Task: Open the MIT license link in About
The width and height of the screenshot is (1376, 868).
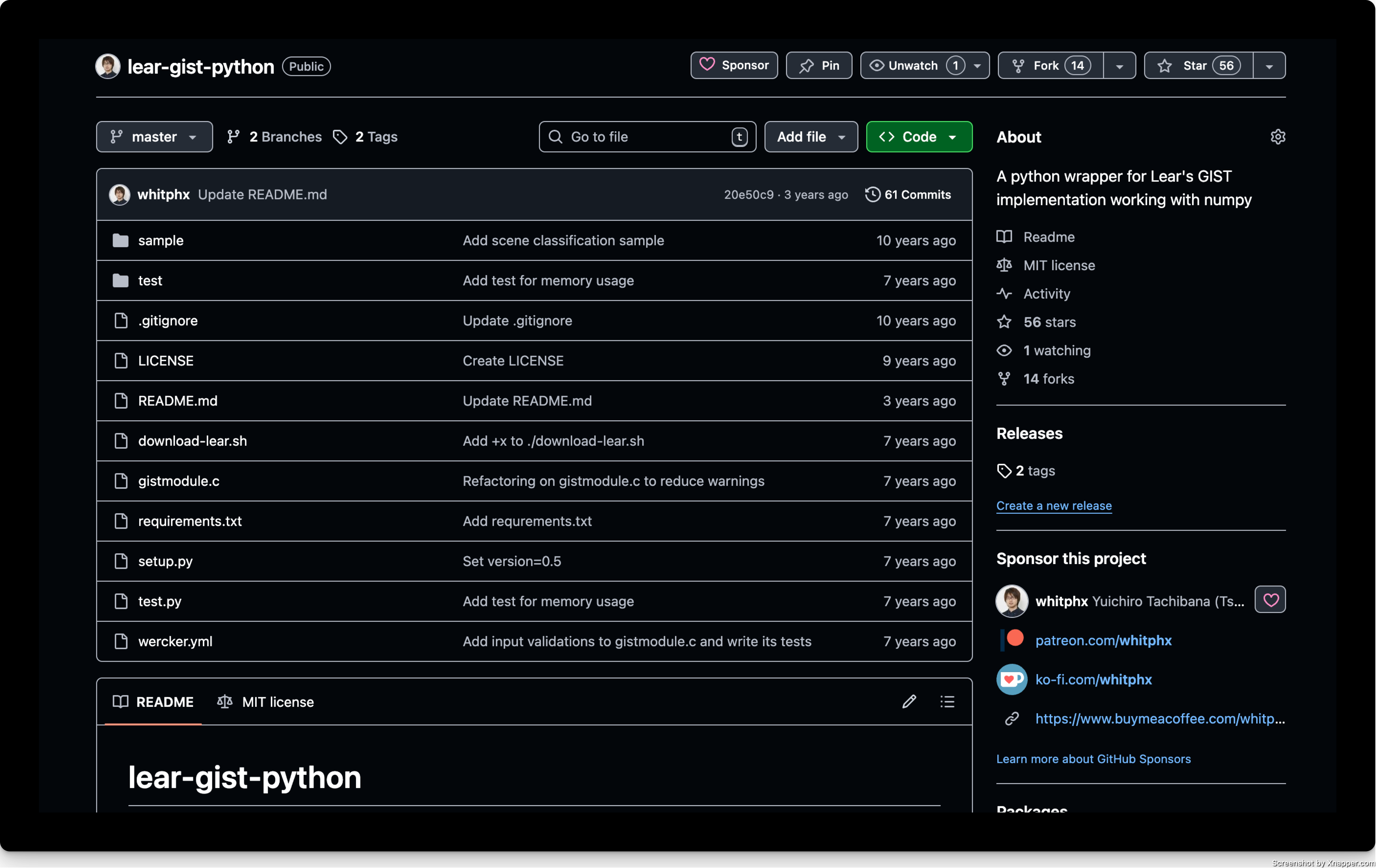Action: (x=1059, y=266)
